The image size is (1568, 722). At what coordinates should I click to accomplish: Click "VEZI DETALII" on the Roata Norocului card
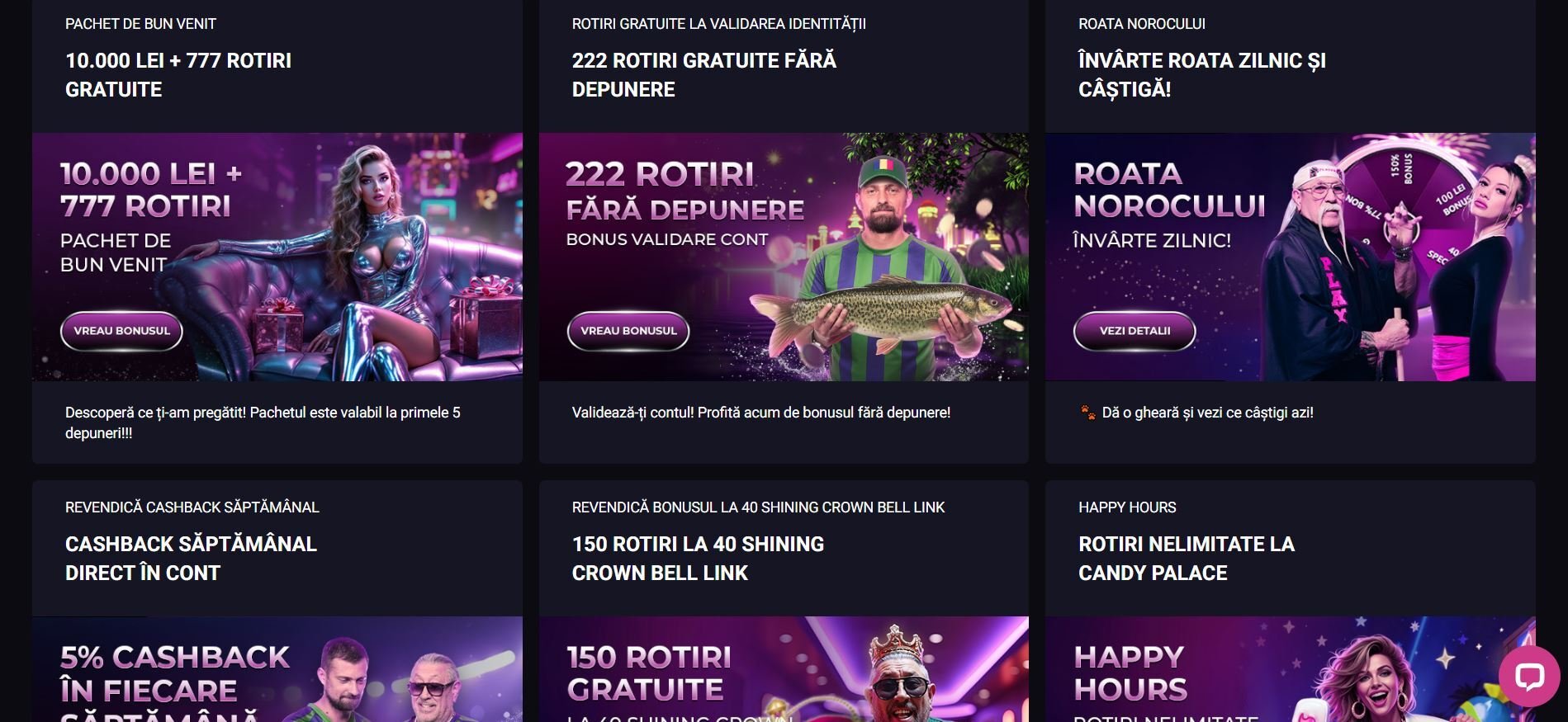pyautogui.click(x=1134, y=331)
